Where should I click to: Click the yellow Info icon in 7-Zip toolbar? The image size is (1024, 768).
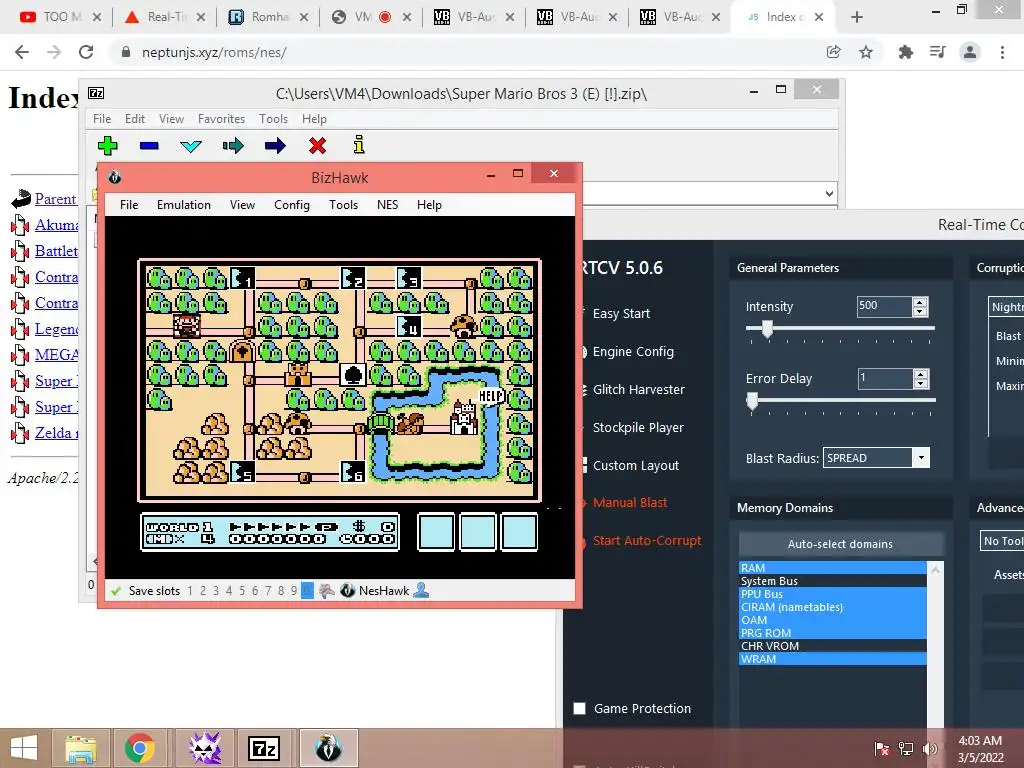(x=359, y=144)
